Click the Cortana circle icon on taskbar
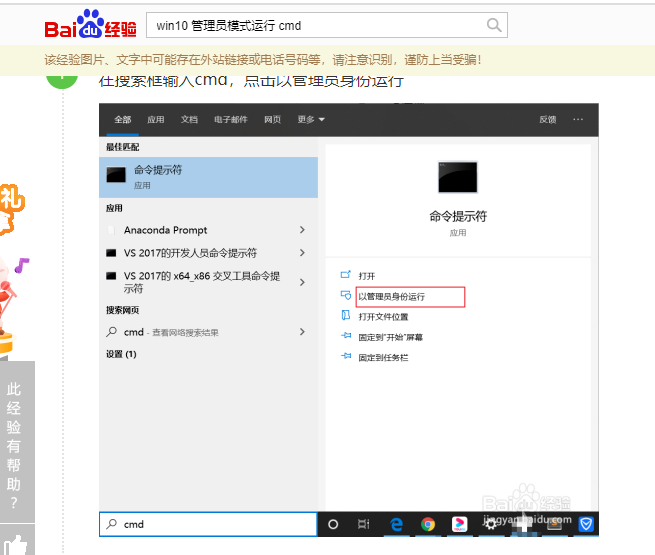The image size is (655, 555). point(333,524)
